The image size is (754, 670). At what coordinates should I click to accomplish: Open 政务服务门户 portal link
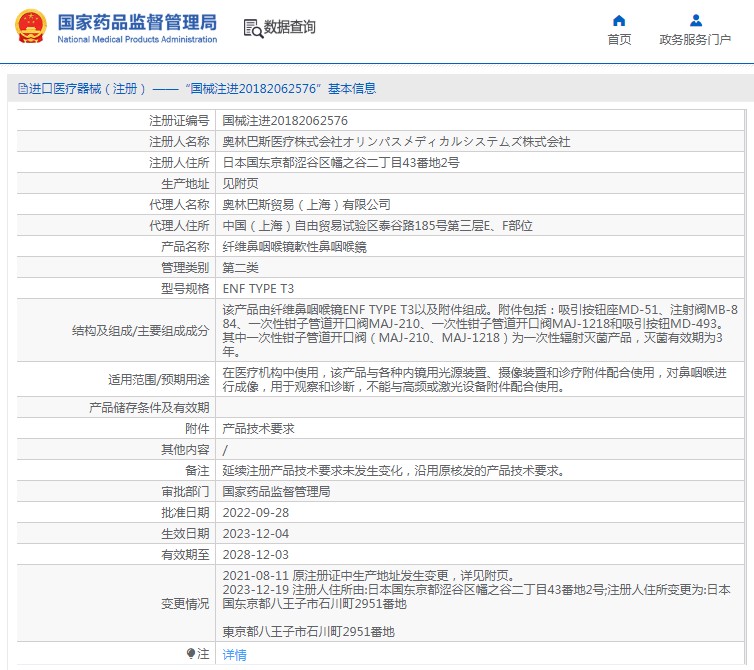(x=695, y=39)
